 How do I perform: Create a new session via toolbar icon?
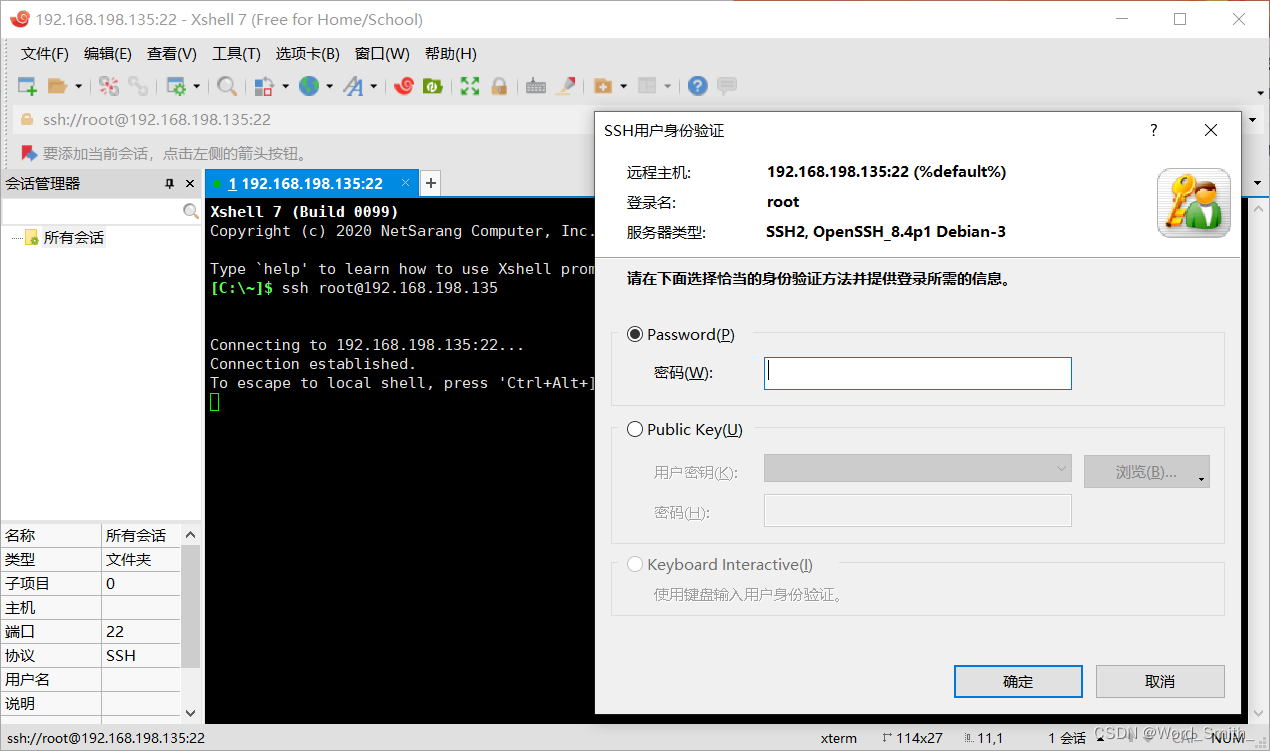coord(27,86)
